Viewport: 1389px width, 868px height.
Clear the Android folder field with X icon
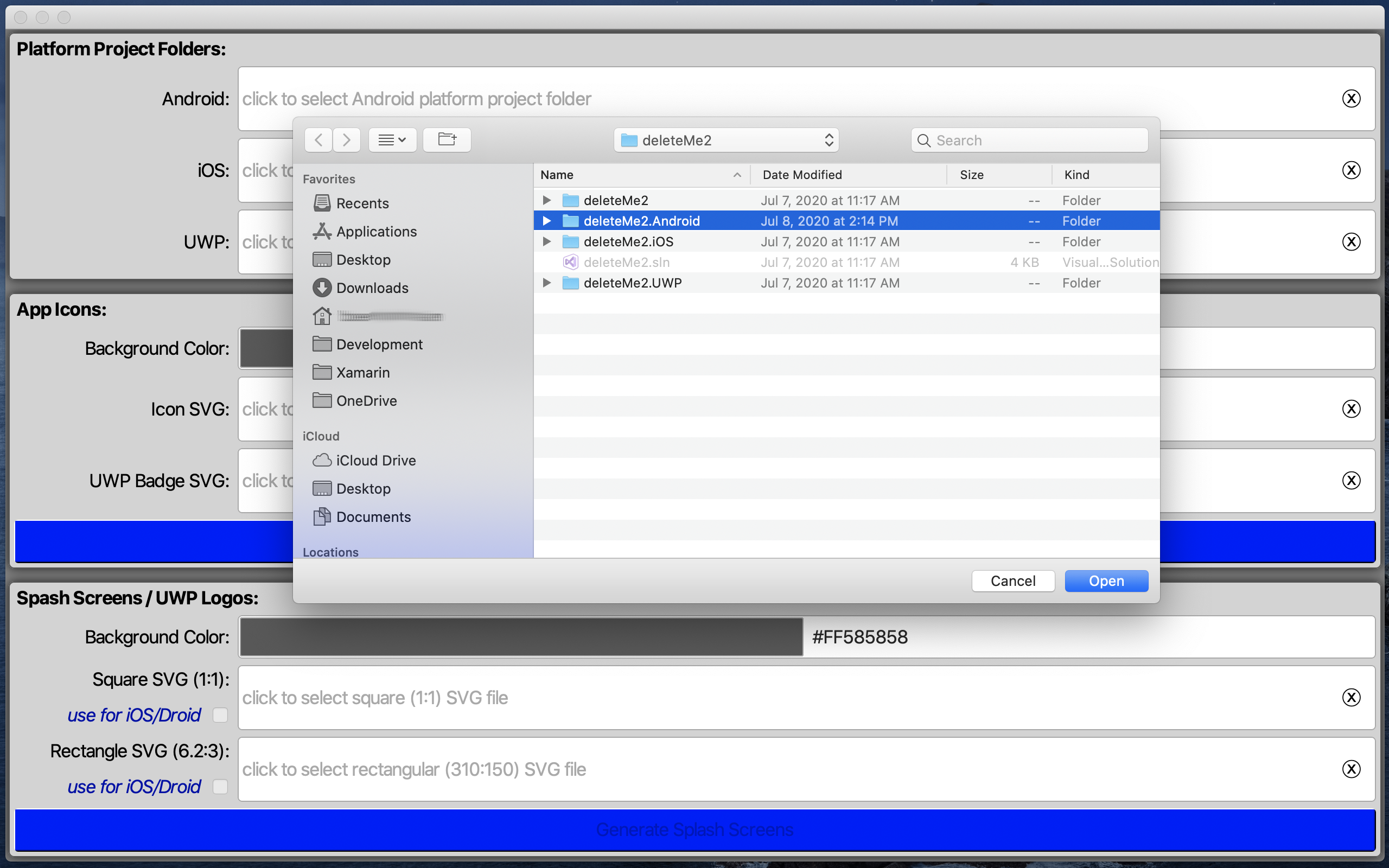tap(1351, 99)
